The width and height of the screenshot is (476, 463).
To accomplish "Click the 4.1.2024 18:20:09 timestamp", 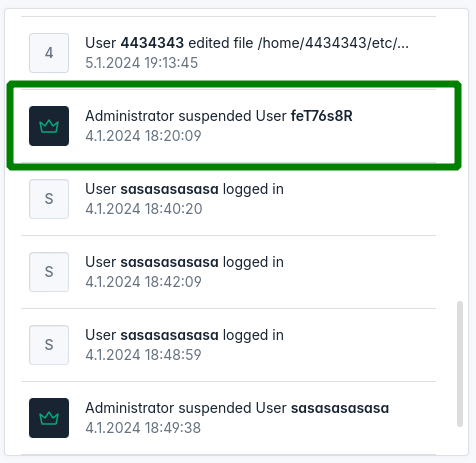I will [143, 136].
